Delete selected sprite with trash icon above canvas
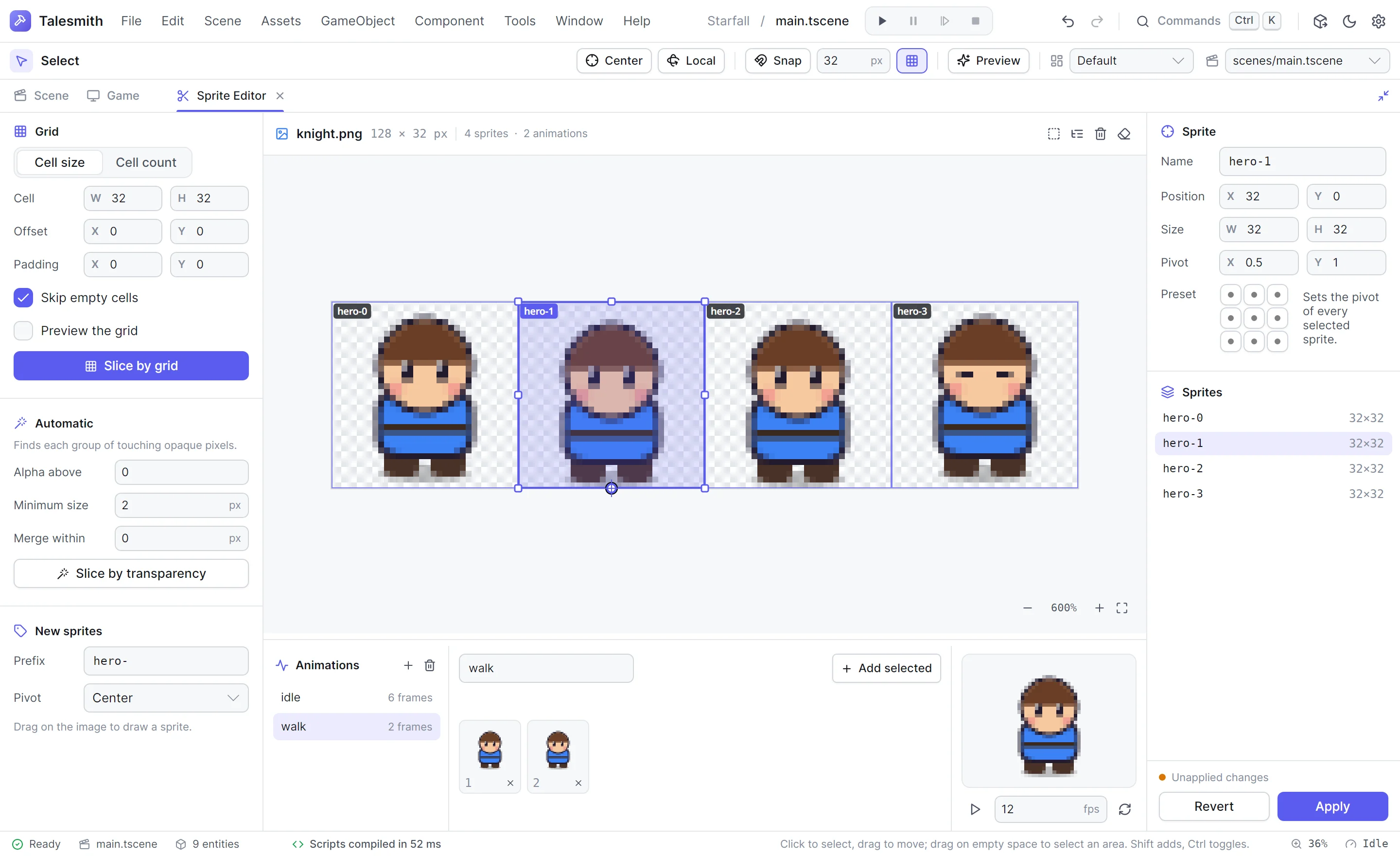Screen dimensions: 1400x856 (x=1100, y=134)
